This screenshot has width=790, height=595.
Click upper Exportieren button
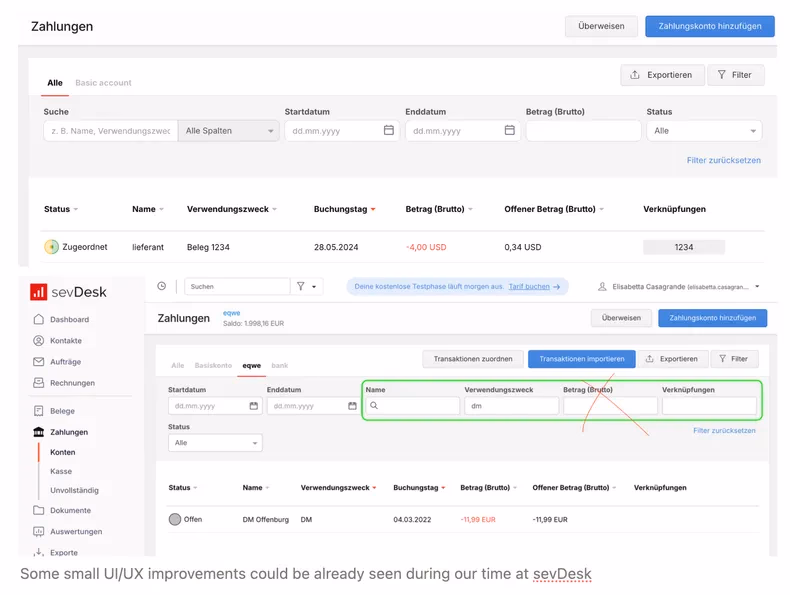point(662,75)
